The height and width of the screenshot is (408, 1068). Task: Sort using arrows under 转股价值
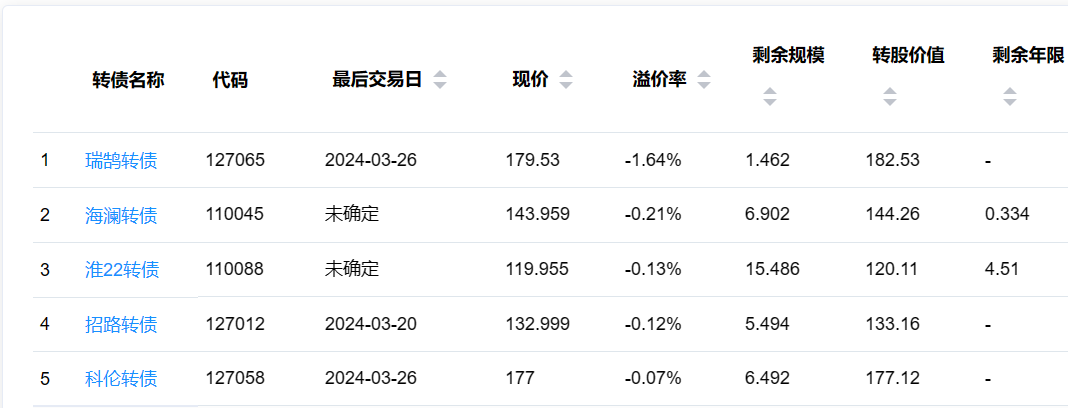click(890, 97)
